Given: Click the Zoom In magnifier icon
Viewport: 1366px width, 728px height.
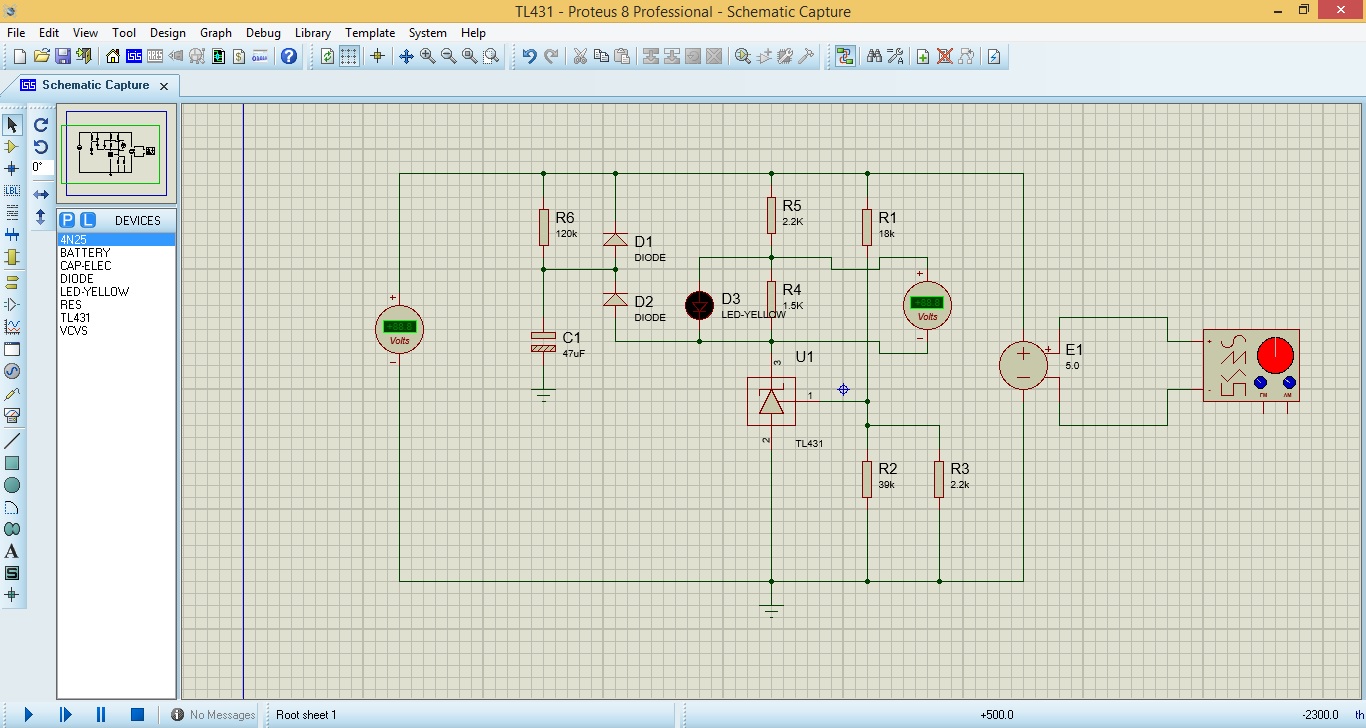Looking at the screenshot, I should click(428, 57).
